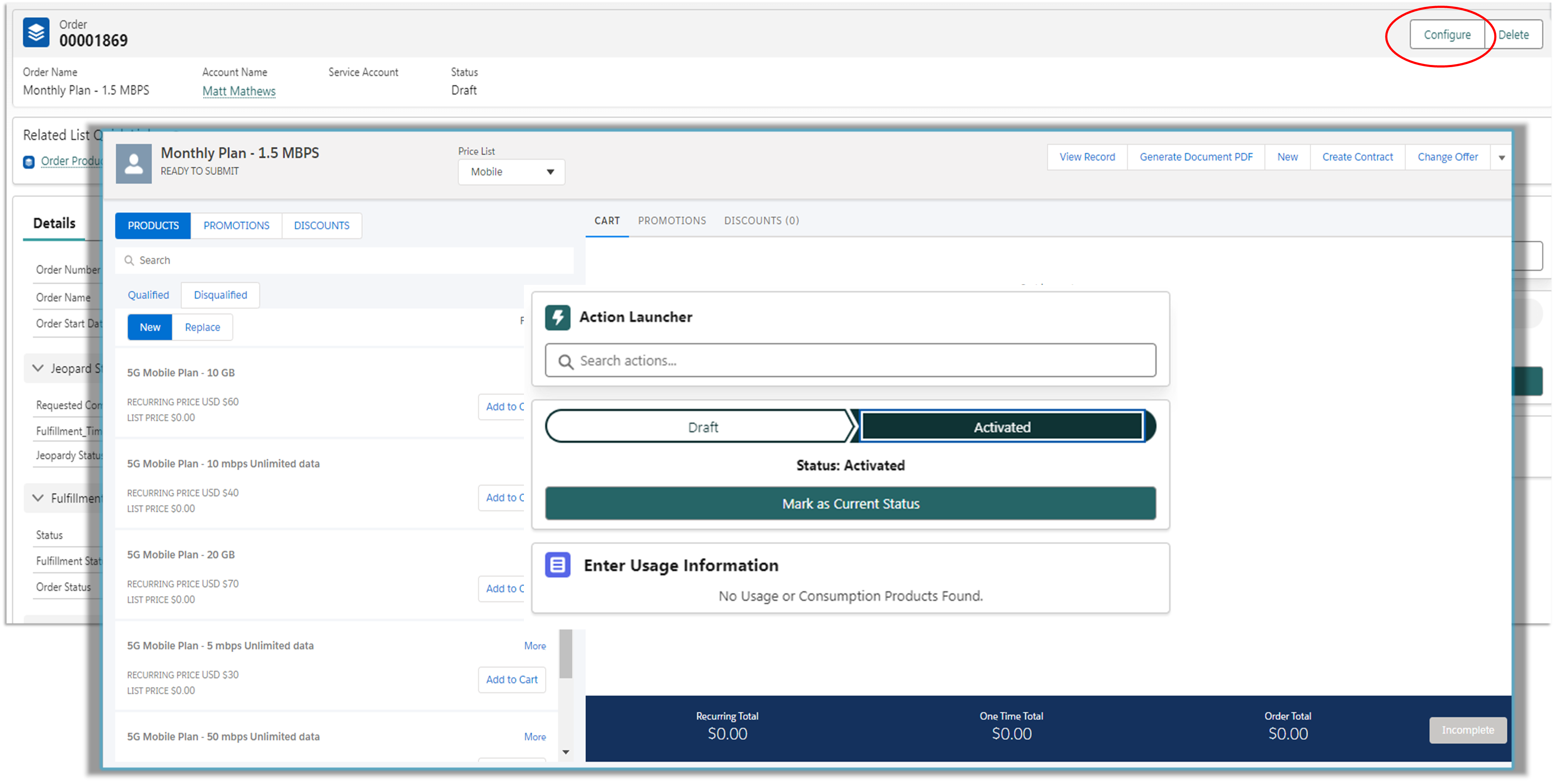
Task: Switch to the PROMOTIONS product tab
Action: point(236,226)
